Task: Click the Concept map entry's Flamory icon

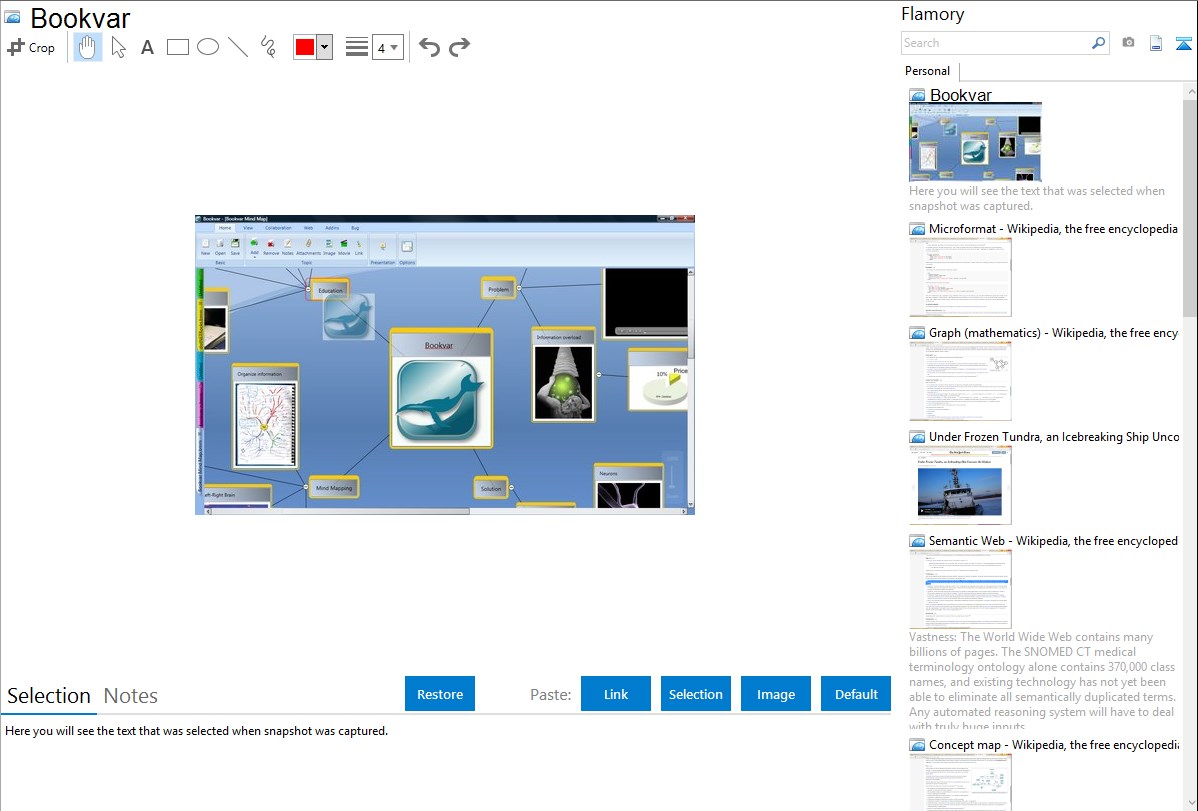Action: pos(918,745)
